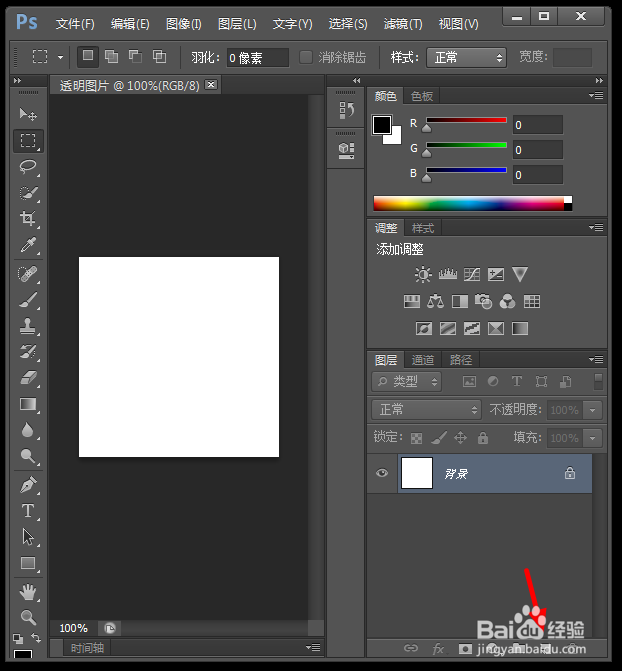The image size is (622, 671).
Task: Toggle type layer filter
Action: point(517,381)
